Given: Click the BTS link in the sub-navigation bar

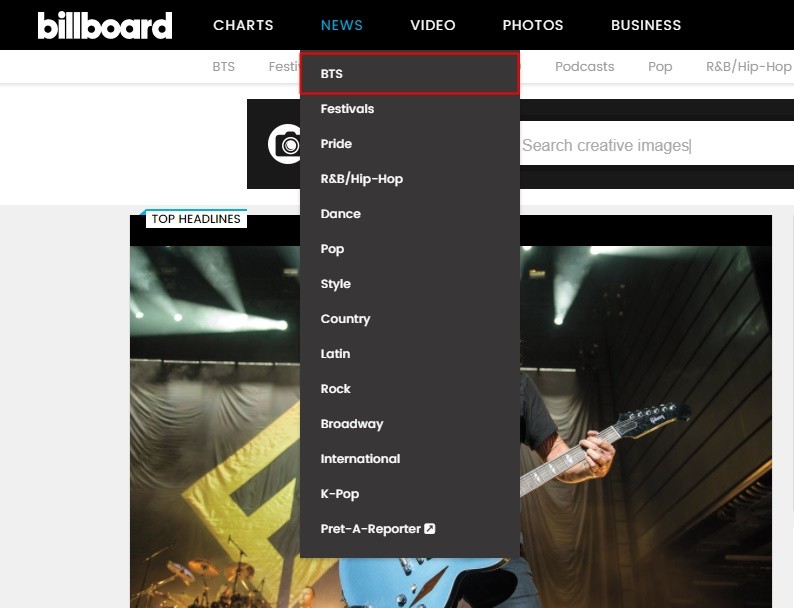Looking at the screenshot, I should coord(223,67).
